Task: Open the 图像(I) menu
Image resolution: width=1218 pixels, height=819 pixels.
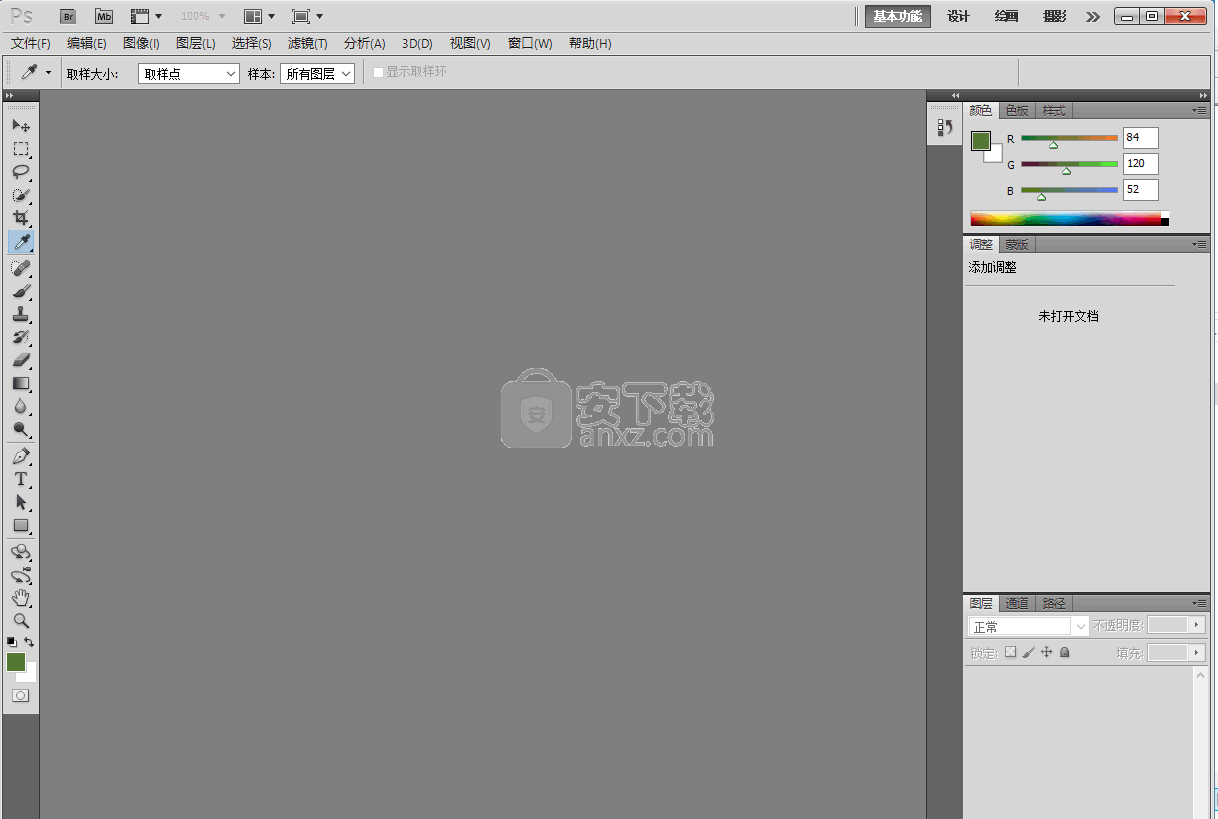Action: click(x=141, y=43)
